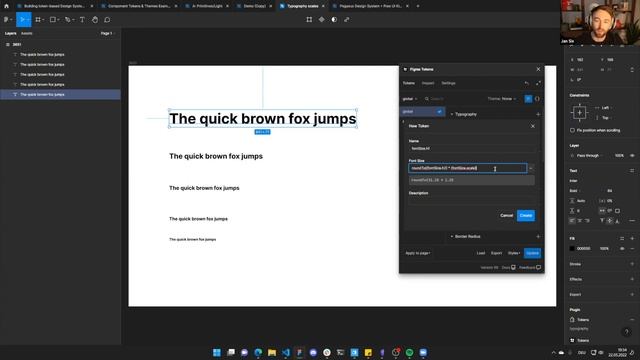Open Windows Start menu

pos(217,352)
